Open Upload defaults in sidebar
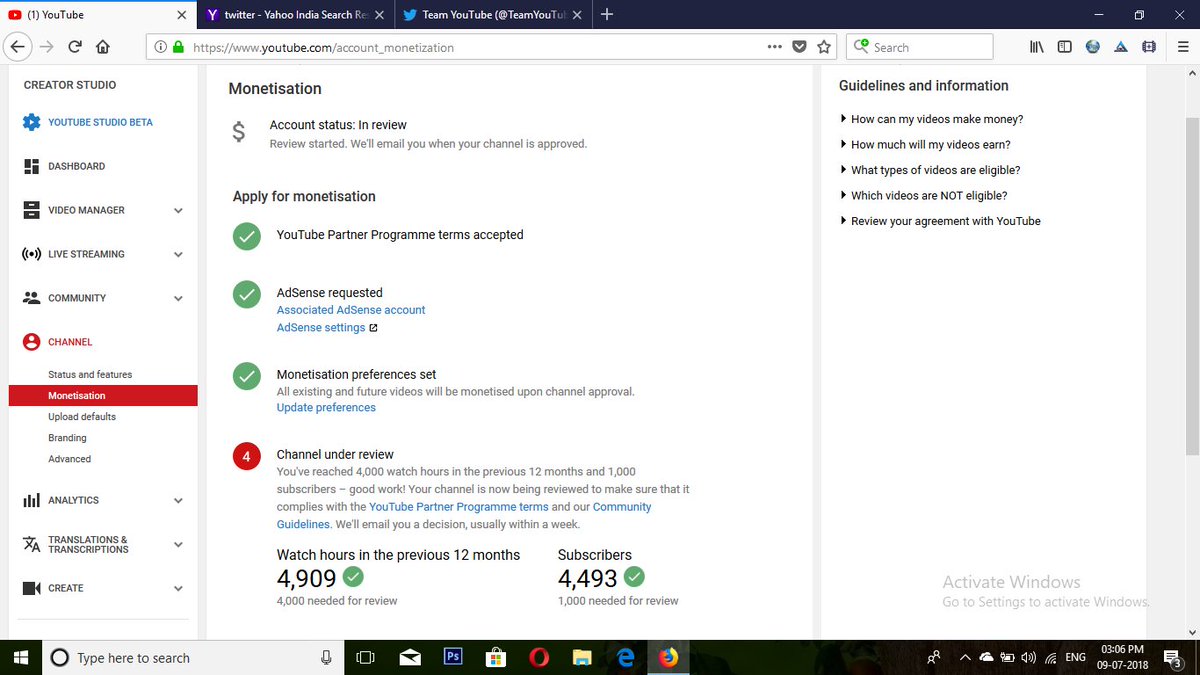Screen dimensions: 1200x675 click(x=82, y=417)
